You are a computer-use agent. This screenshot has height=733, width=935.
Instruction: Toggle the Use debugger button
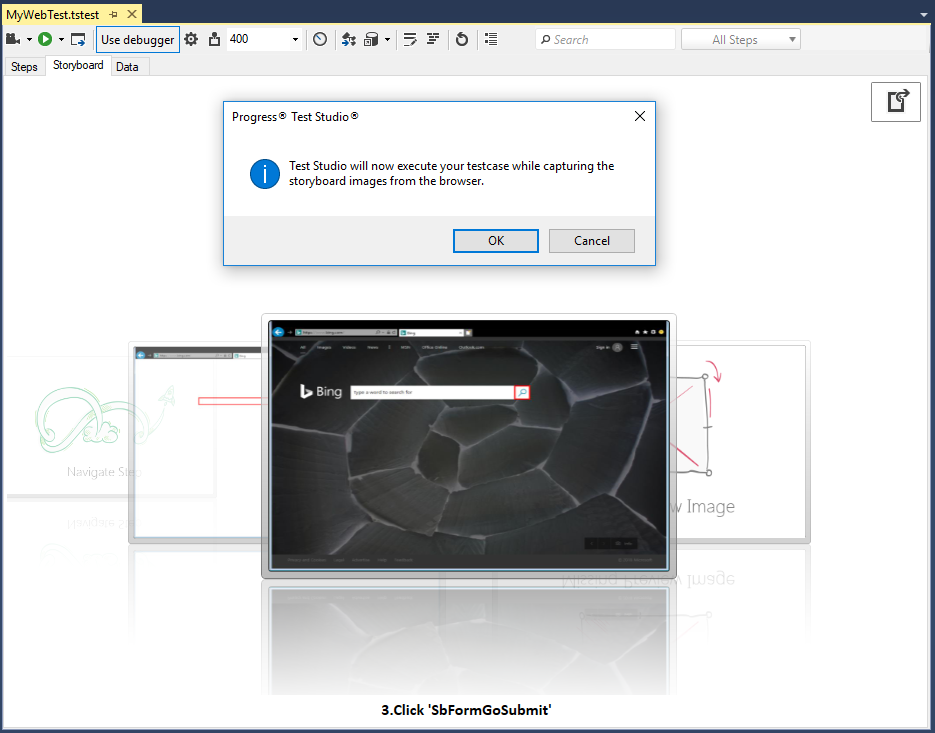coord(138,39)
